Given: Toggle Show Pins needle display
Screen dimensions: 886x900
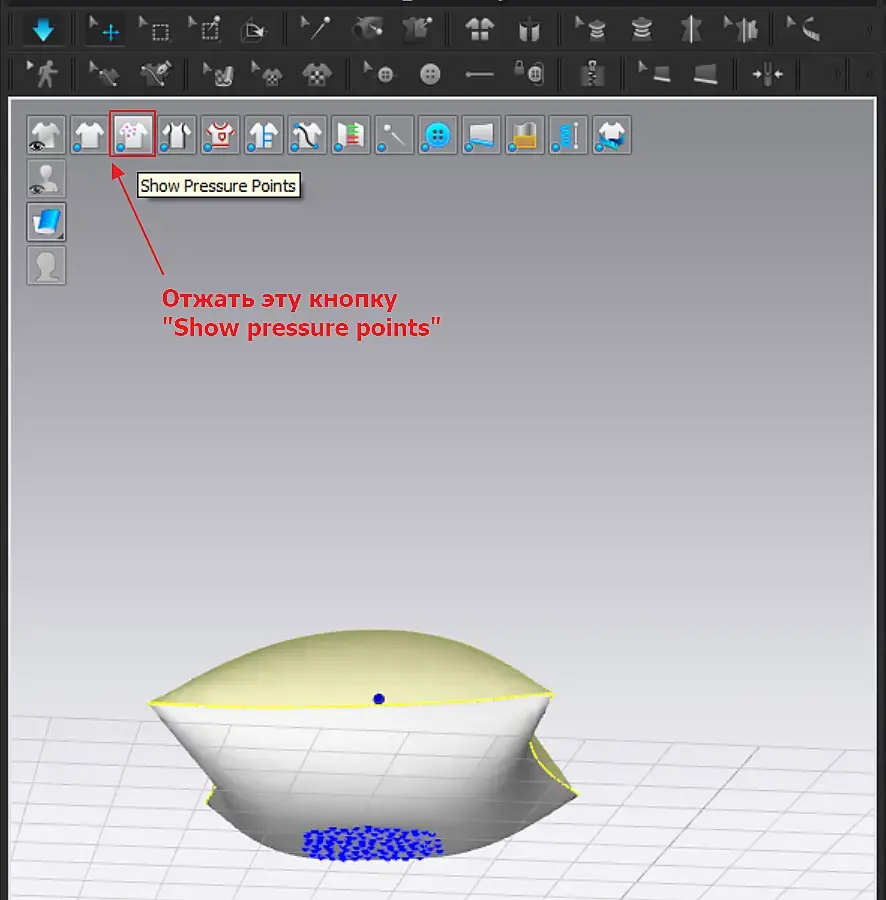Looking at the screenshot, I should [x=394, y=135].
